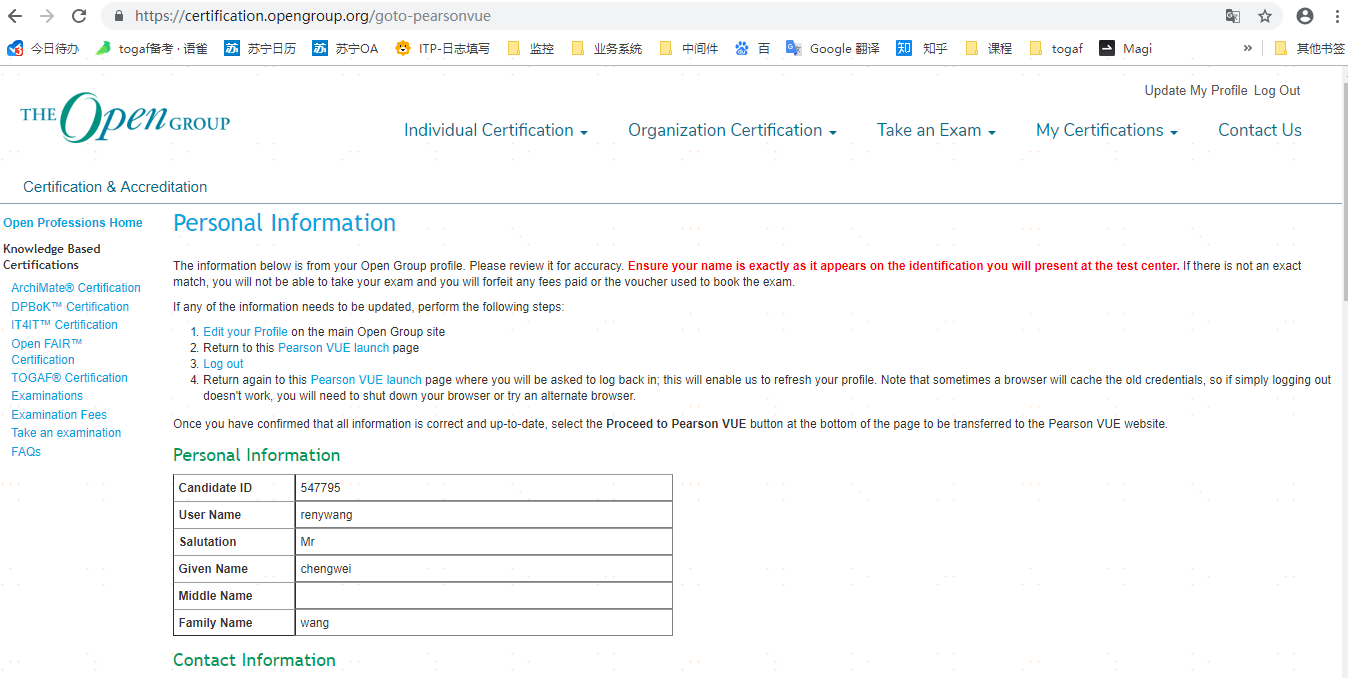Open the Chrome profile avatar icon
Viewport: 1348px width, 678px height.
click(x=1305, y=16)
